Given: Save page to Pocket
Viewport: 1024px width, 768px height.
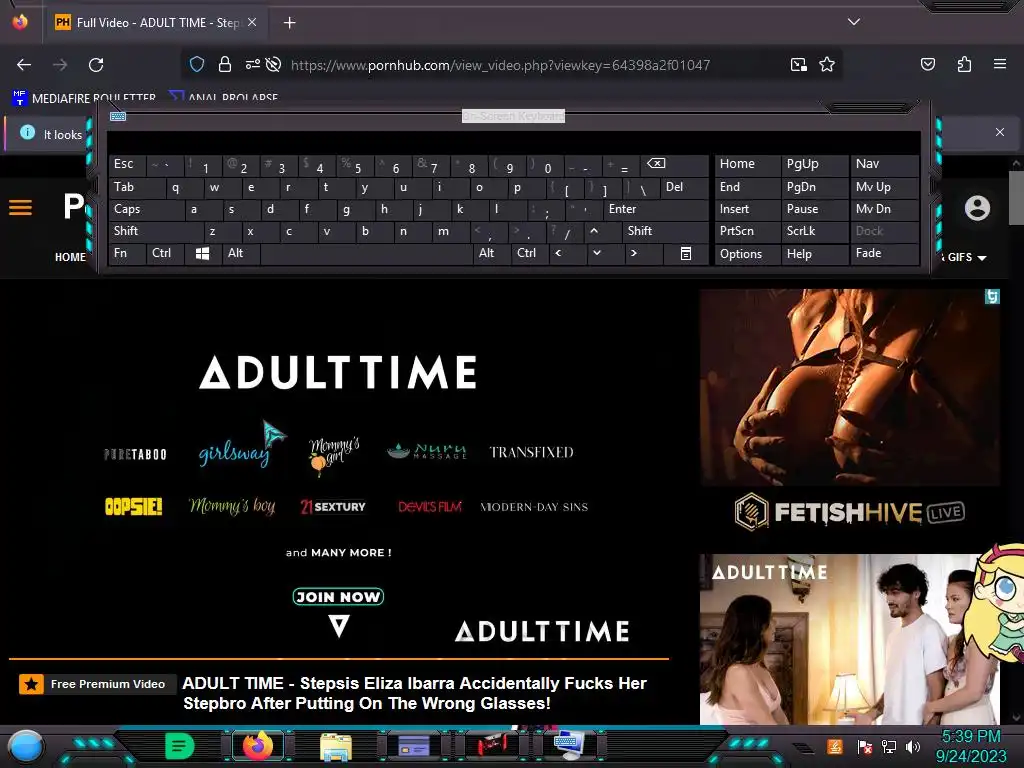Looking at the screenshot, I should (927, 64).
